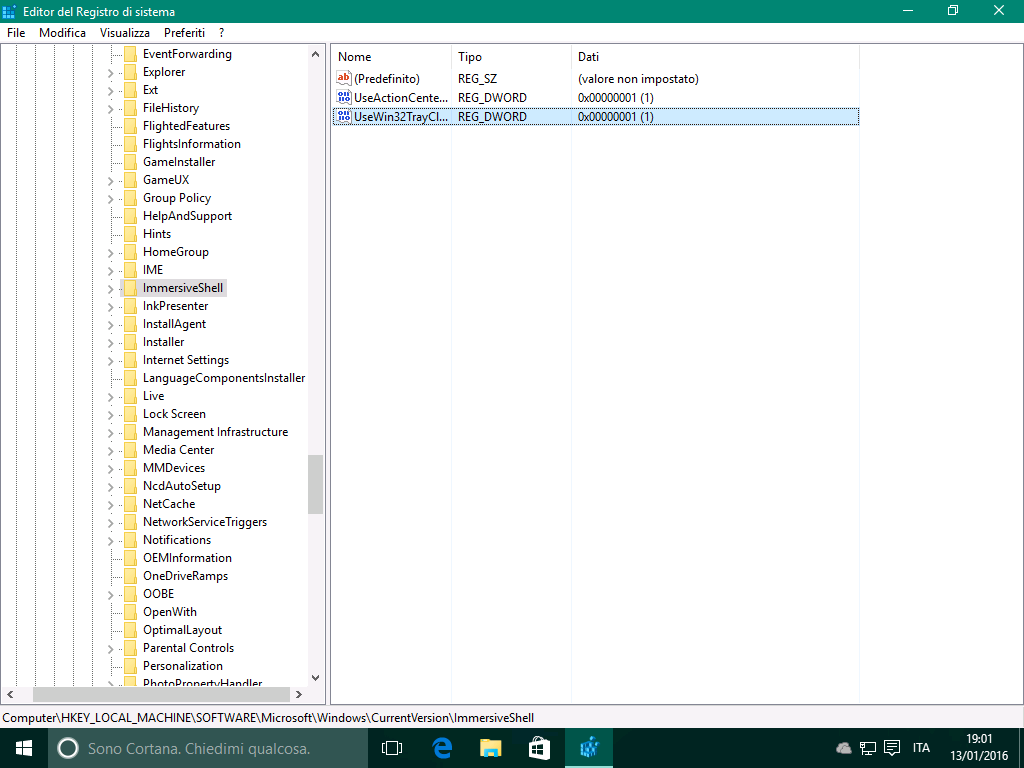Image resolution: width=1024 pixels, height=768 pixels.
Task: Click the tree vertical scrollbar thumb
Action: pos(315,484)
